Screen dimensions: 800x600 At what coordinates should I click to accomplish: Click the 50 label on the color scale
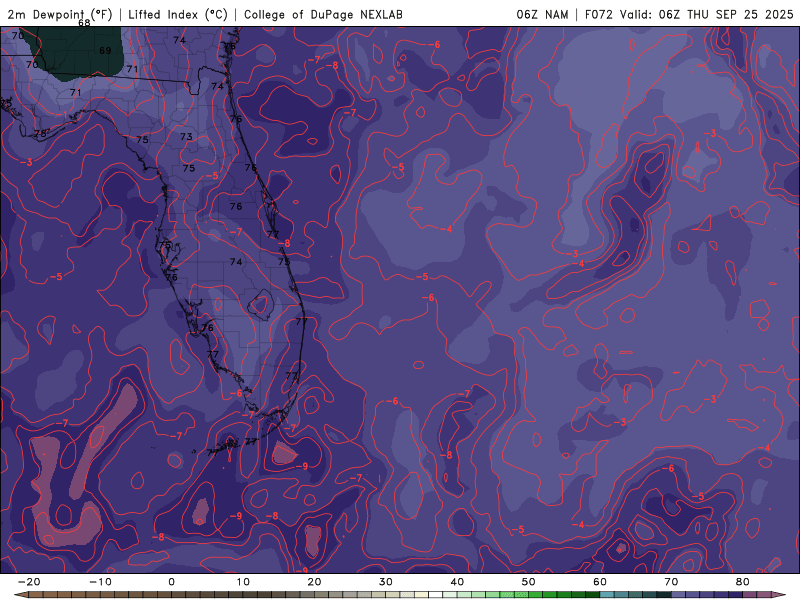tap(529, 582)
